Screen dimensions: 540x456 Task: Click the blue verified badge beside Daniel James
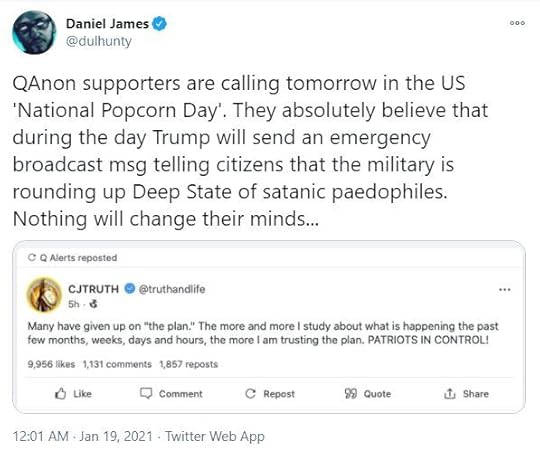pos(159,24)
